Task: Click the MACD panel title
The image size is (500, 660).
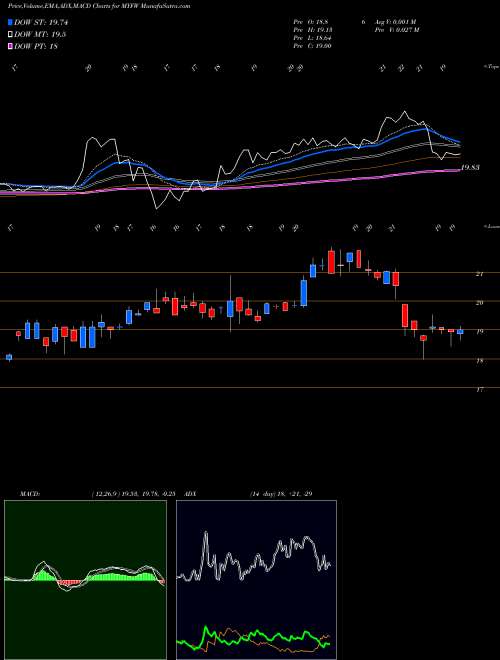Action: (x=29, y=493)
